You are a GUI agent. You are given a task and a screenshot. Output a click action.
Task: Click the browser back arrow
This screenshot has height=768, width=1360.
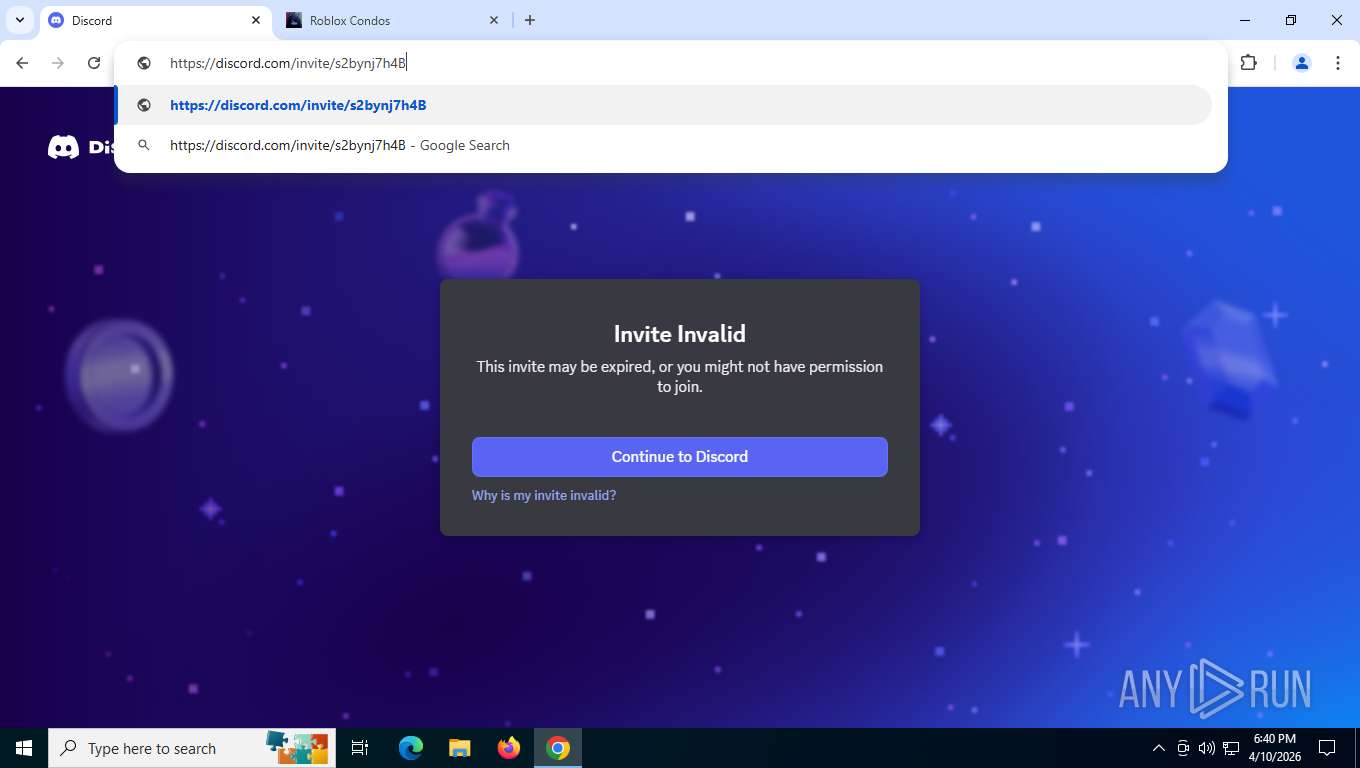[x=22, y=63]
